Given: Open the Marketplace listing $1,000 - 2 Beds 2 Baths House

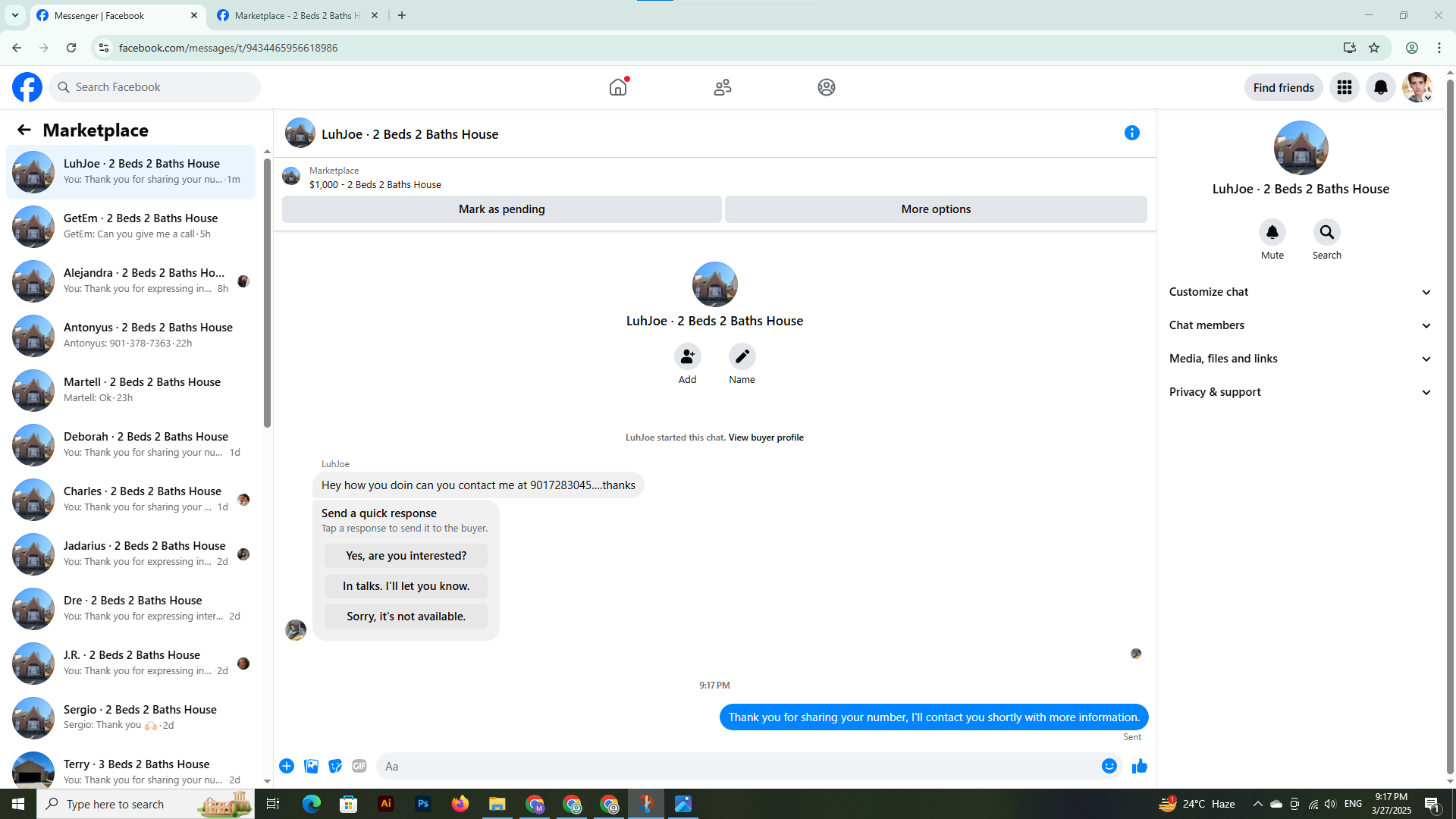Looking at the screenshot, I should (375, 184).
